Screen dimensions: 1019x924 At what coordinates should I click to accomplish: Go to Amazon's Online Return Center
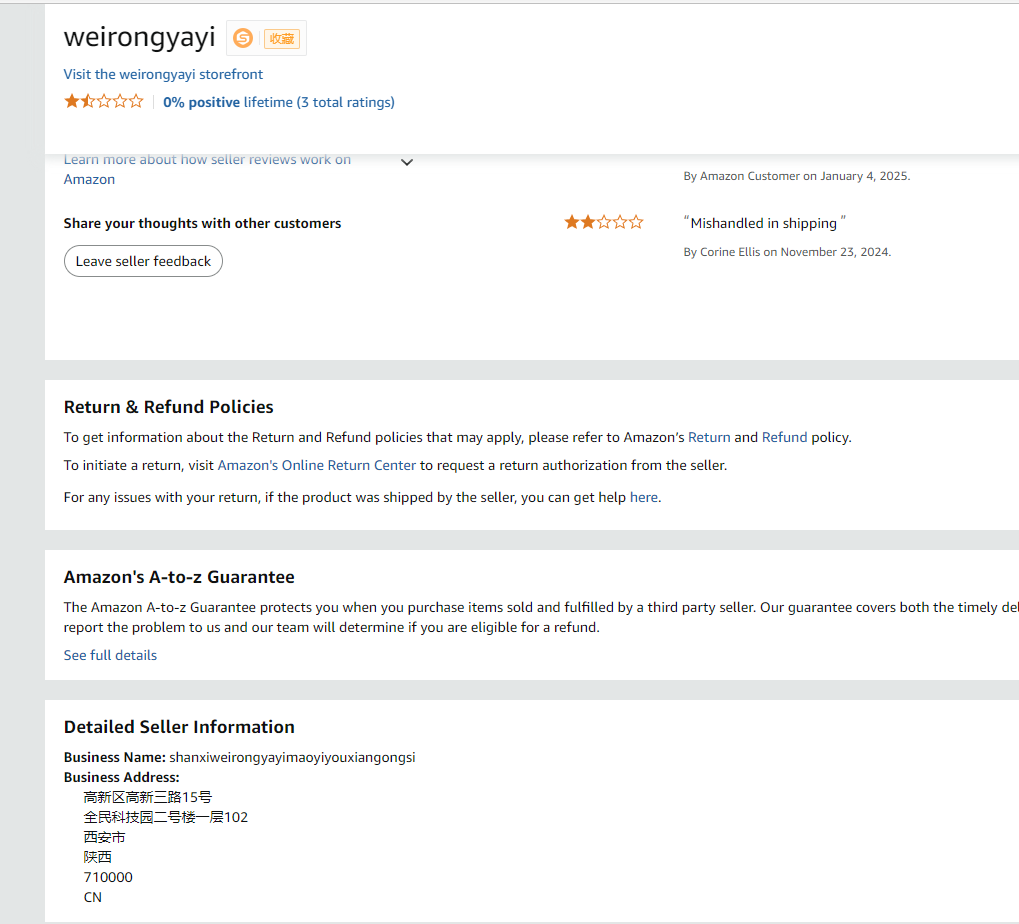[316, 465]
